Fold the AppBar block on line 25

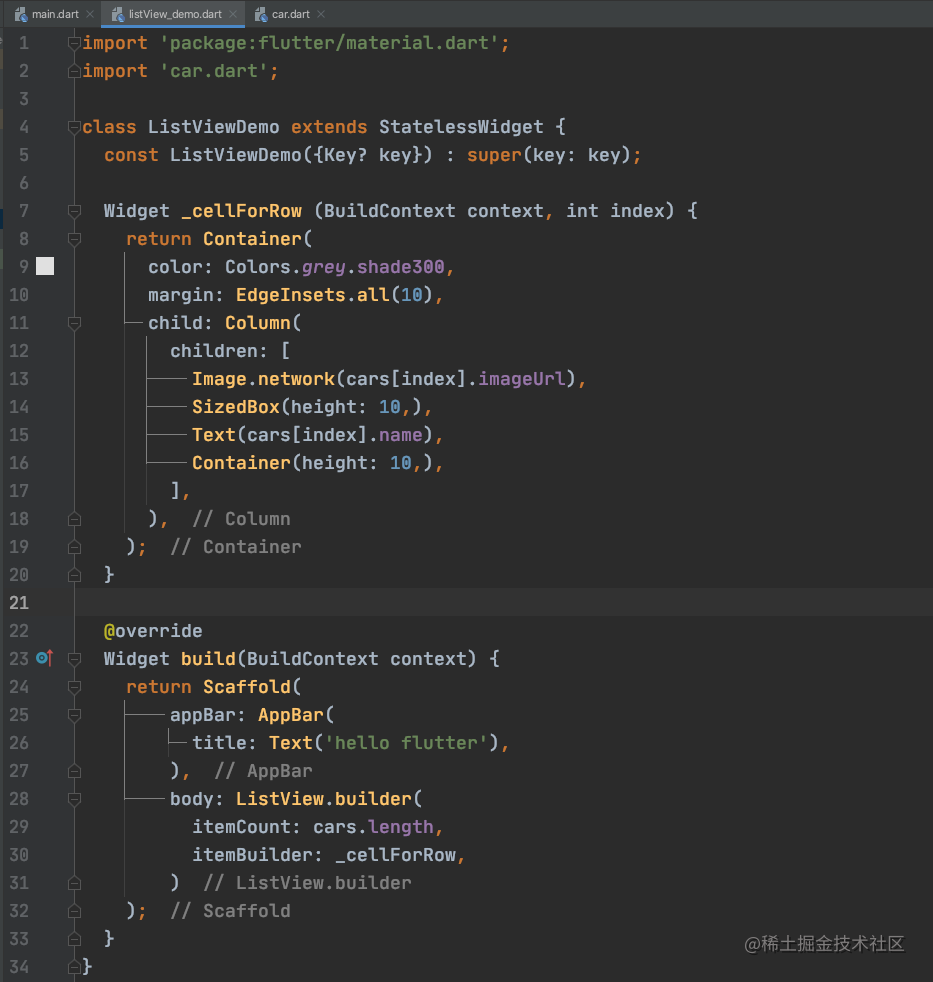click(x=74, y=715)
